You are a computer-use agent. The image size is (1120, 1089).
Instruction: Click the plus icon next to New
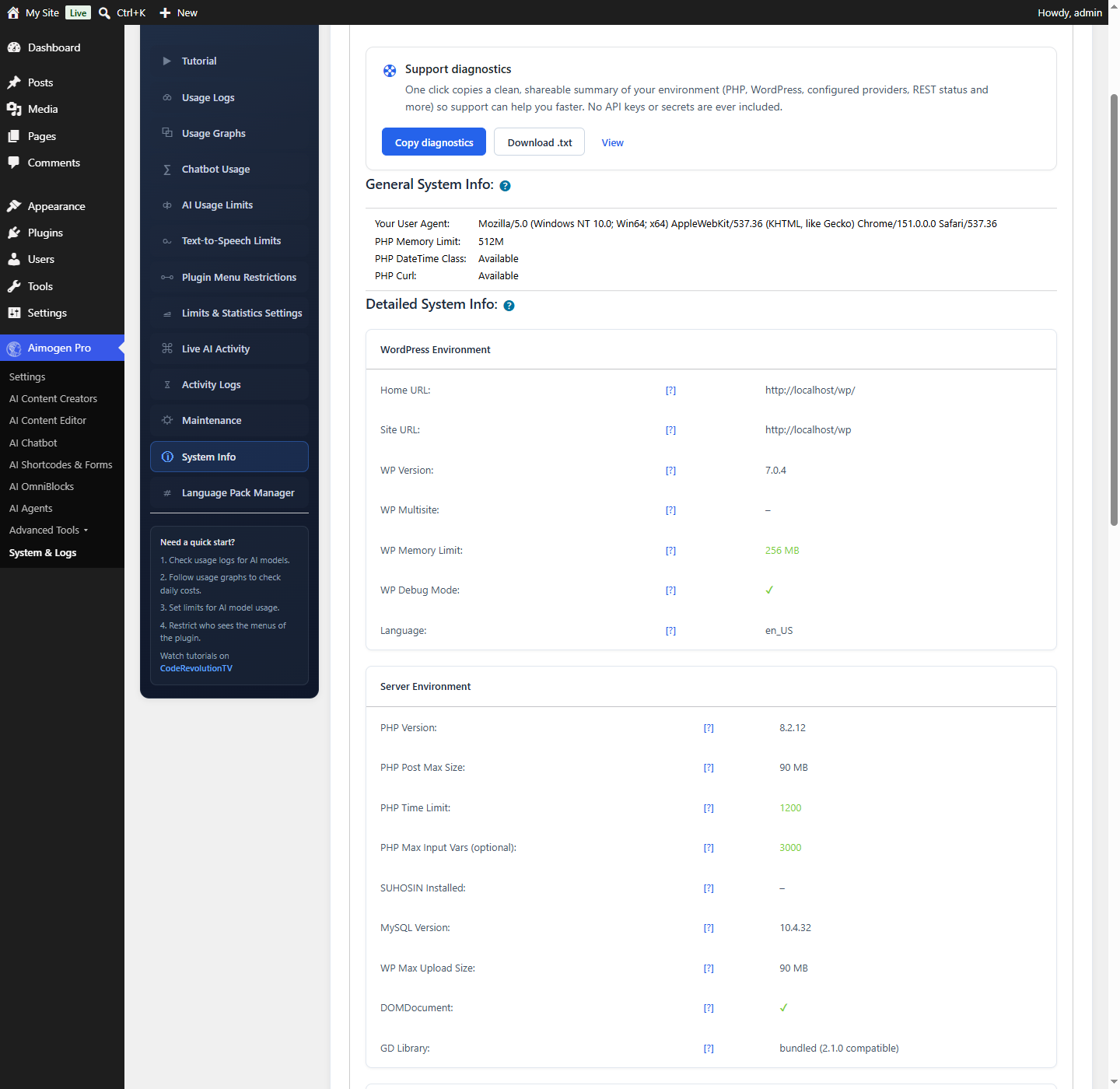coord(165,13)
